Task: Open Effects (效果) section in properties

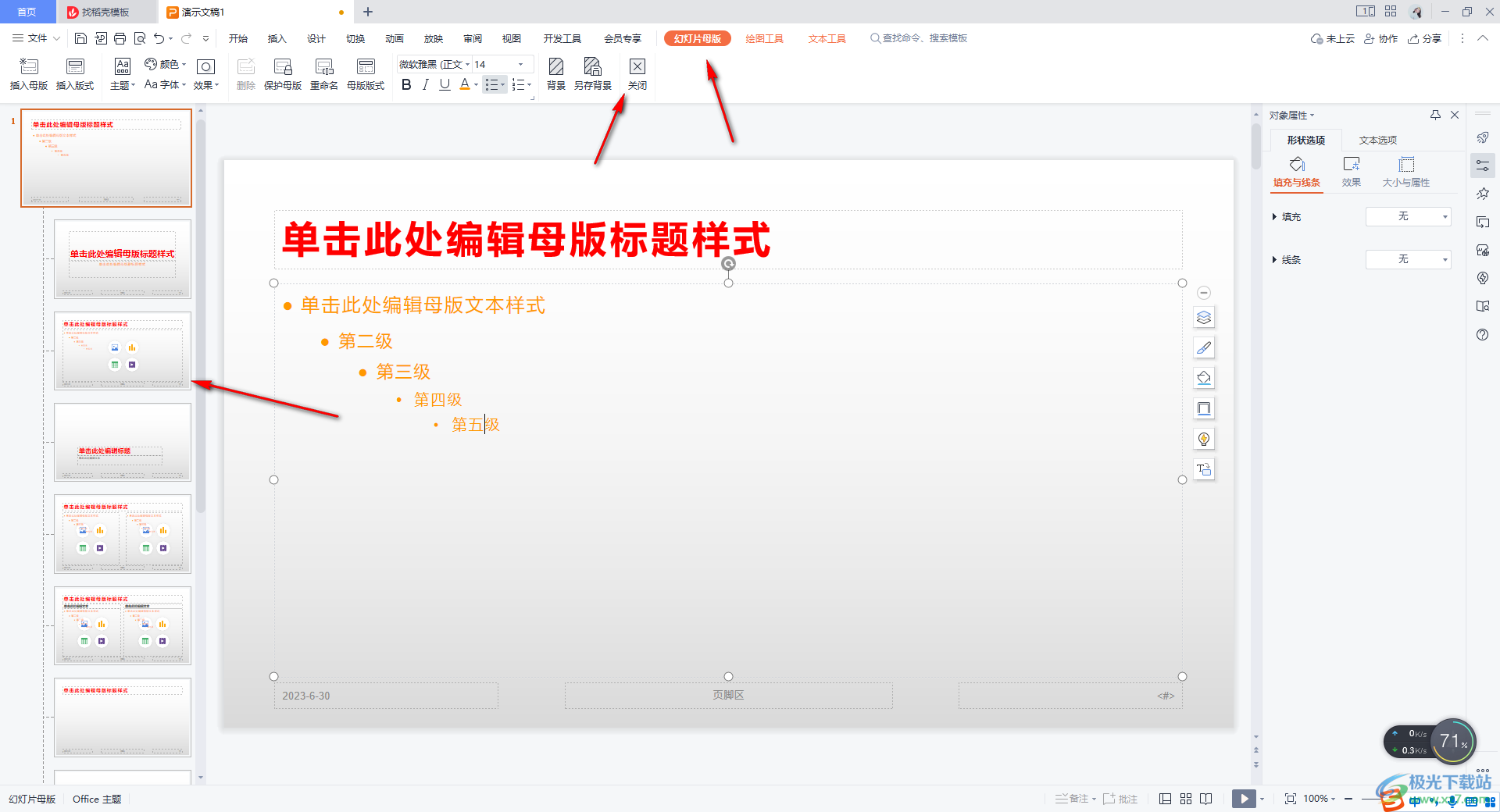Action: click(x=1352, y=173)
